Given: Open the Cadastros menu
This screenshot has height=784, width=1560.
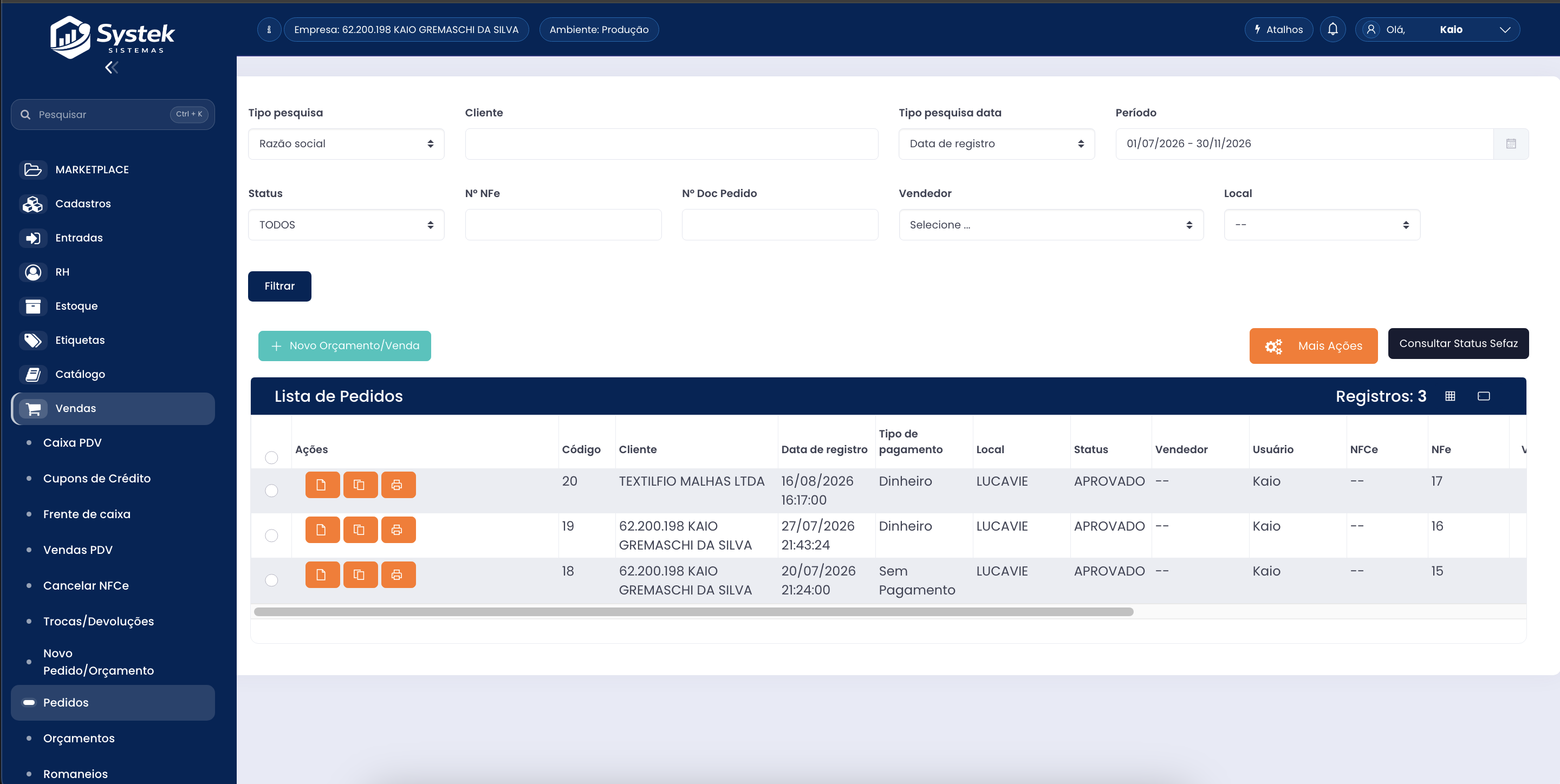Looking at the screenshot, I should pyautogui.click(x=113, y=204).
